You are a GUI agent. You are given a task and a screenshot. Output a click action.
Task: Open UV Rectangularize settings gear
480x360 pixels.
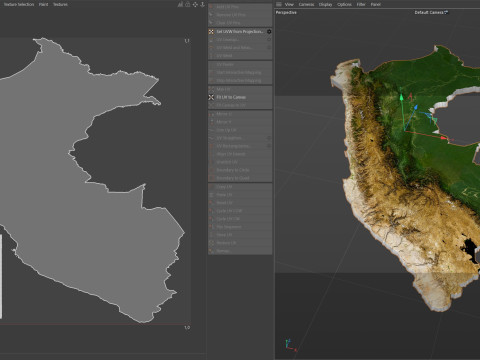pyautogui.click(x=269, y=146)
